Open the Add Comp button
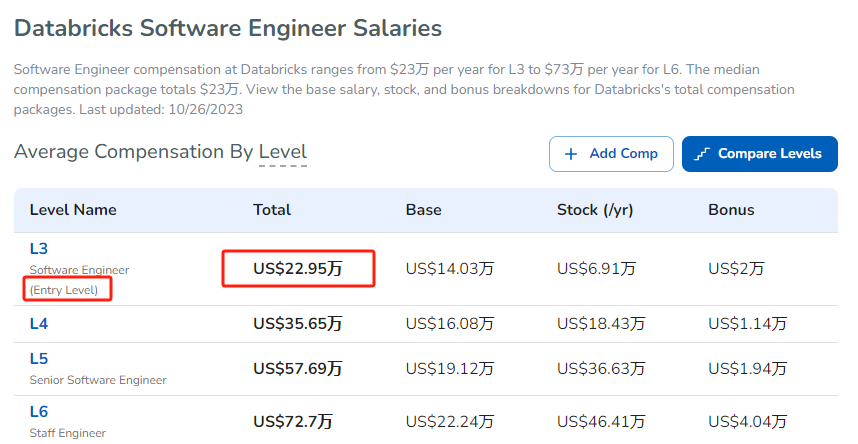858x444 pixels. 611,154
